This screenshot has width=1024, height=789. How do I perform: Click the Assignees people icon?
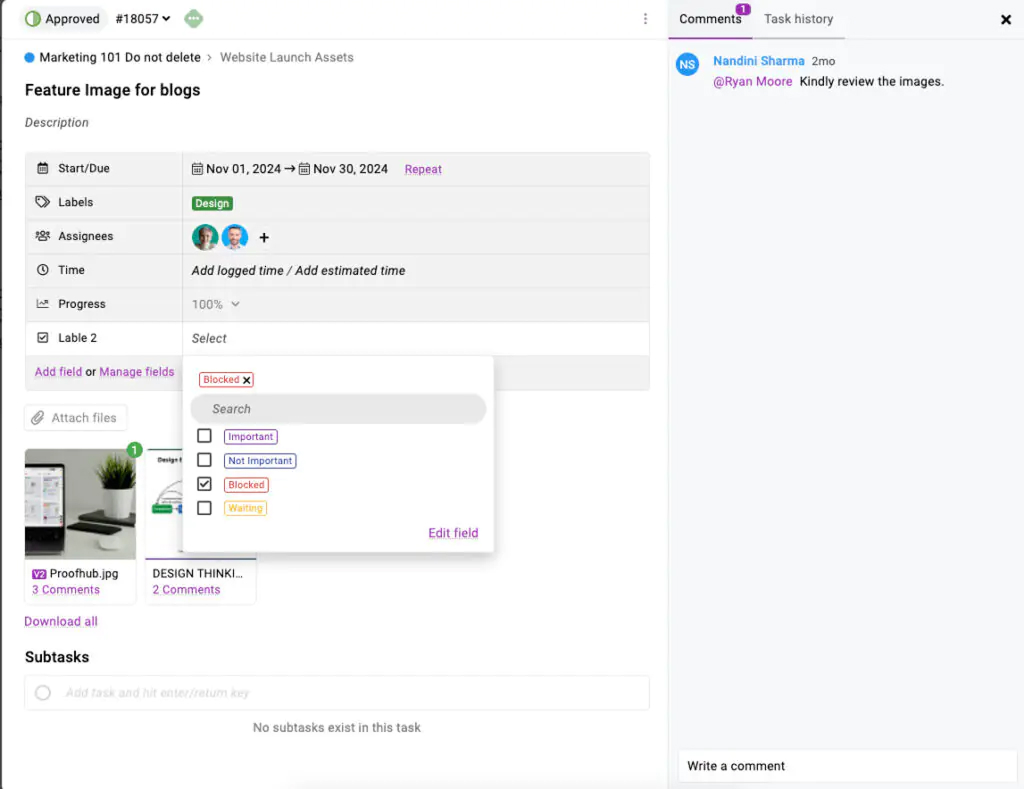(x=42, y=236)
